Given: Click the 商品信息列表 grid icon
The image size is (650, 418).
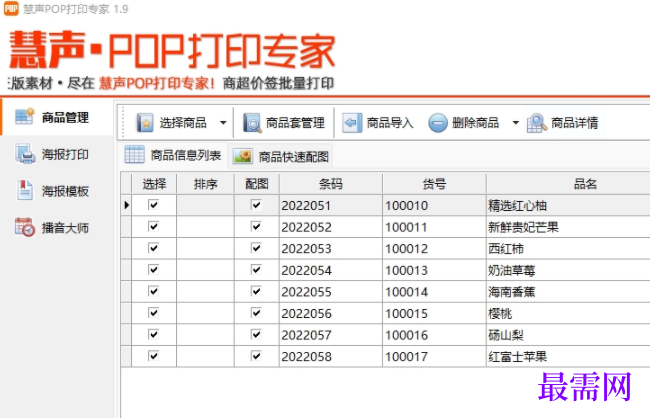Looking at the screenshot, I should click(x=135, y=155).
